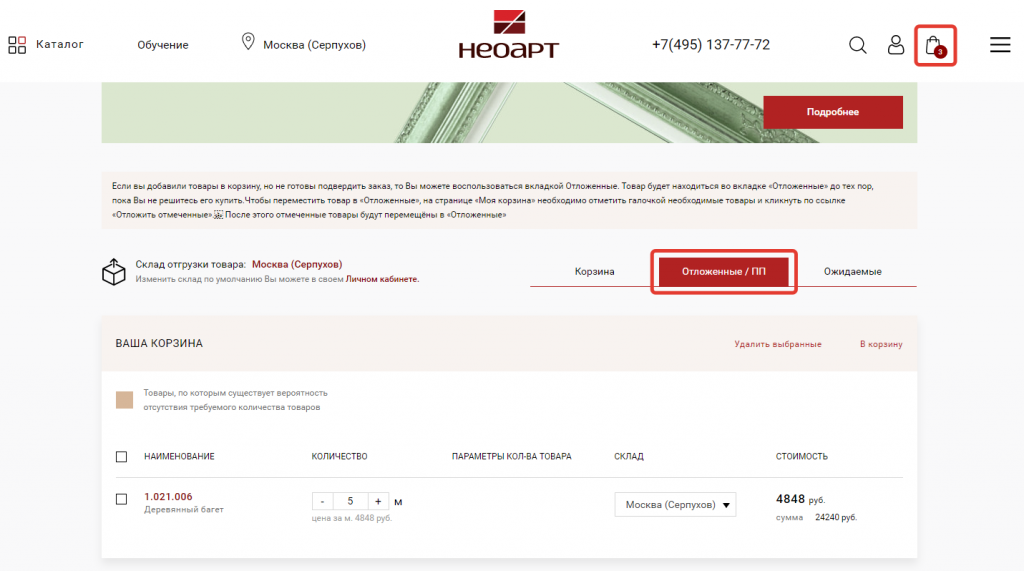The height and width of the screenshot is (571, 1024).
Task: Click the beige availability legend swatch
Action: click(x=124, y=400)
